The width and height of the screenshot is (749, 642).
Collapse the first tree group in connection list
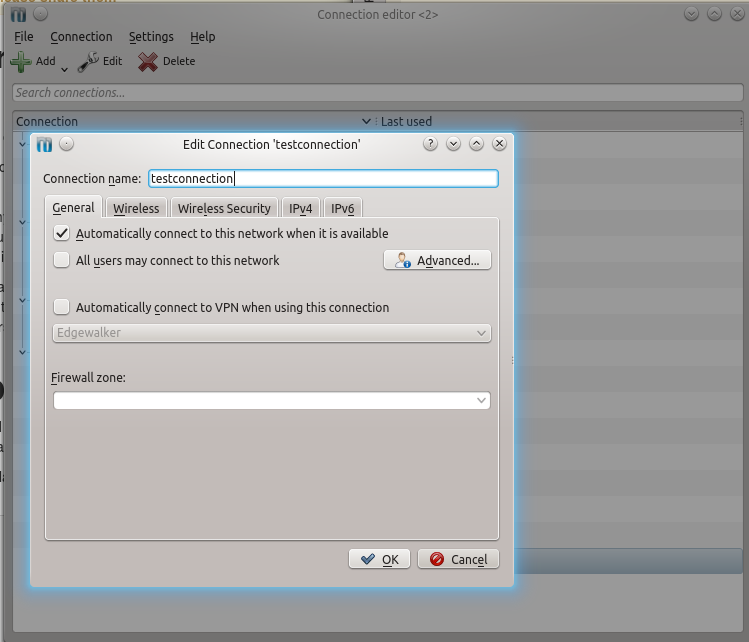22,144
